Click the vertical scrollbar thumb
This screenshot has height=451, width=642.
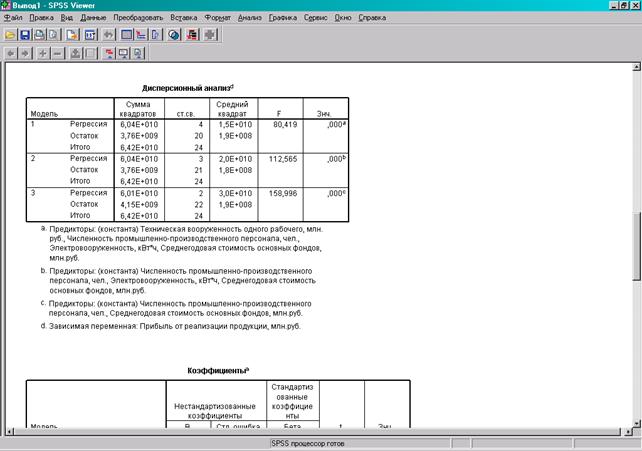[x=637, y=246]
